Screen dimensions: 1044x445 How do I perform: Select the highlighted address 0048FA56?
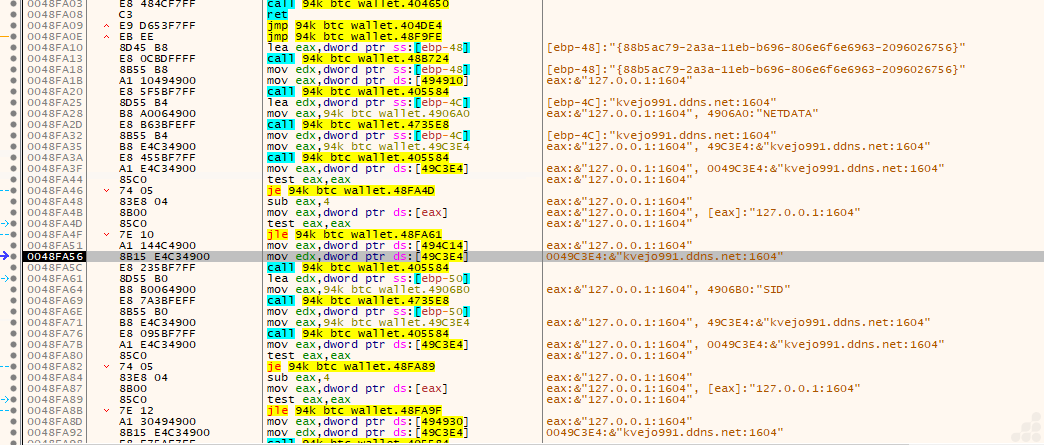57,257
